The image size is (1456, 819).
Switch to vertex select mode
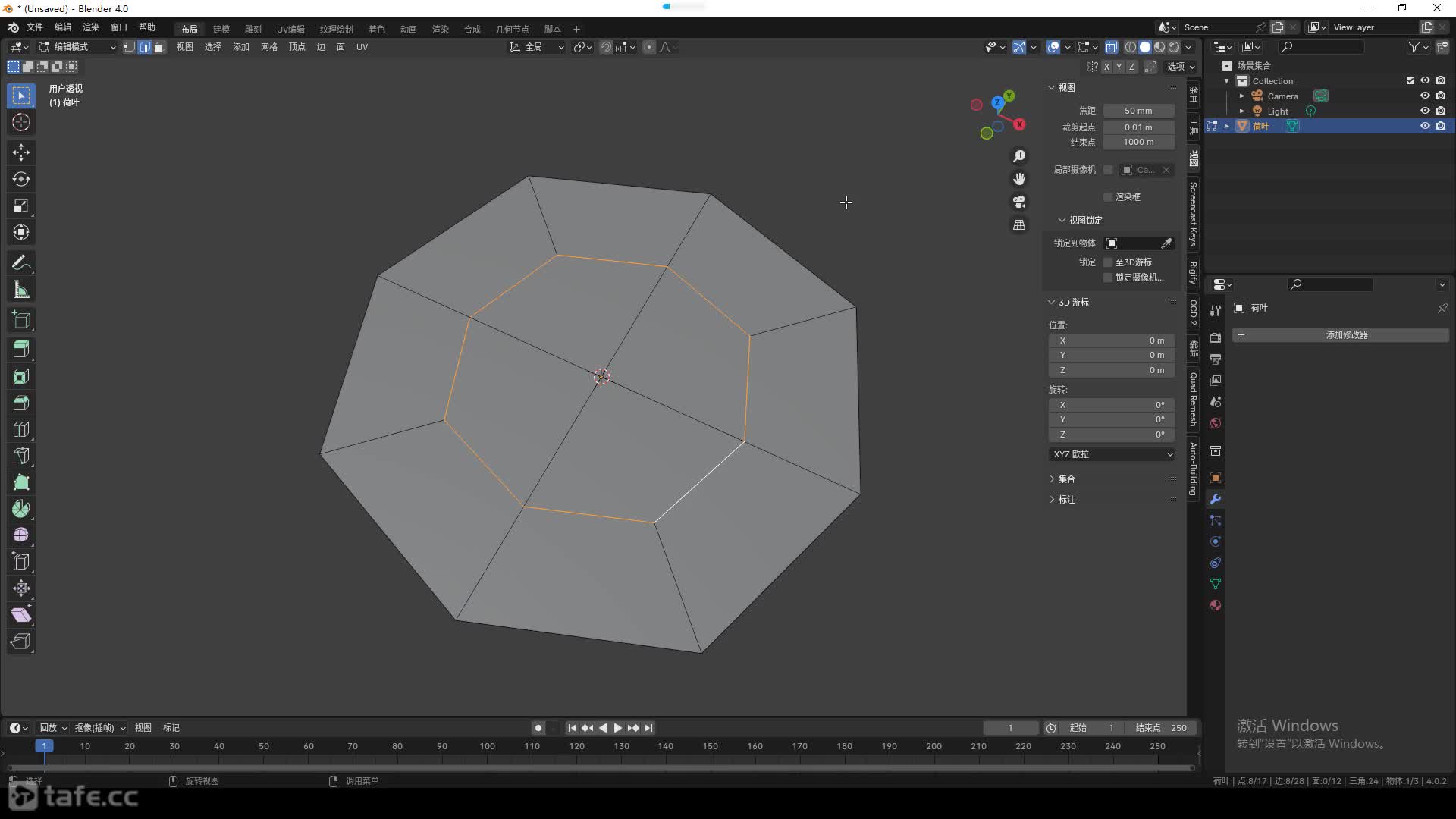coord(130,47)
